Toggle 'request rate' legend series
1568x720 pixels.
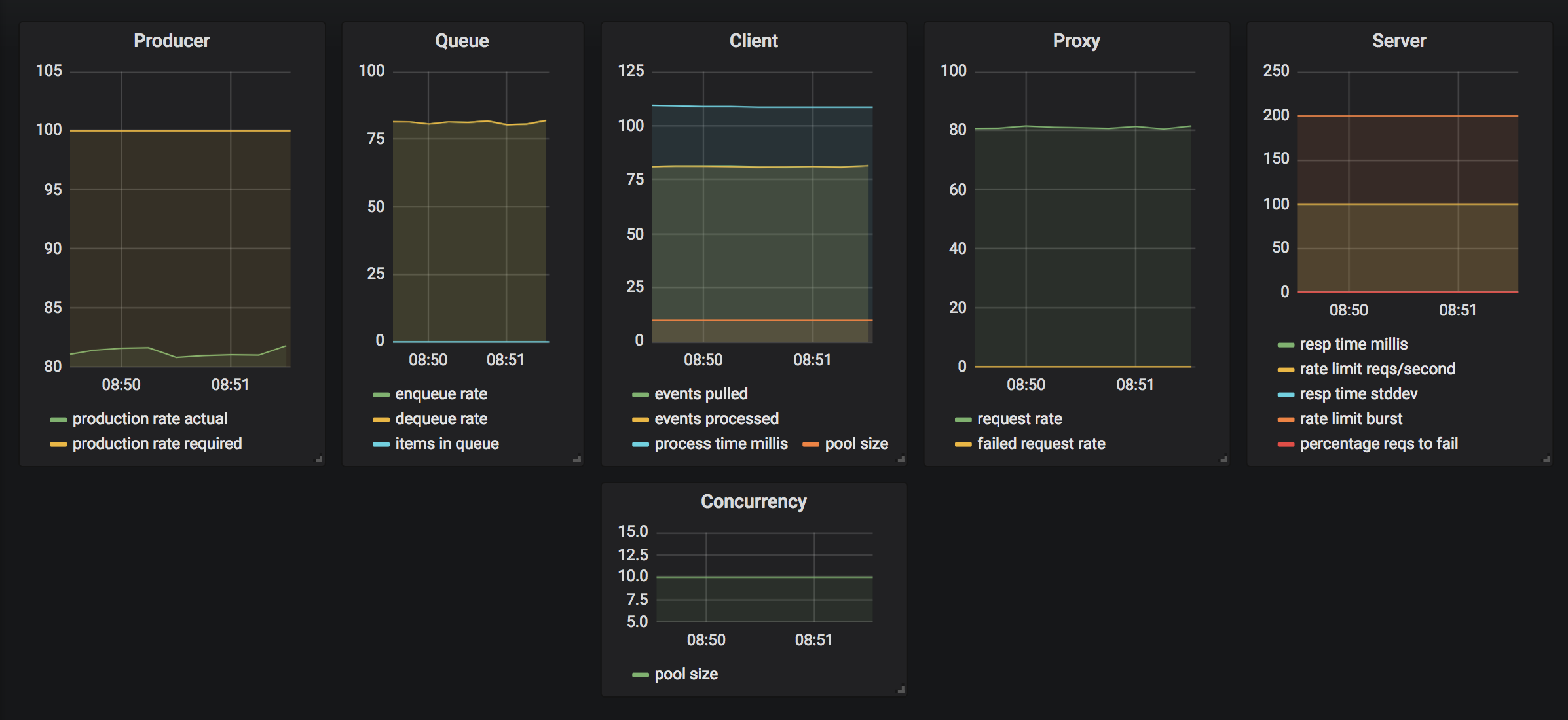point(1020,419)
